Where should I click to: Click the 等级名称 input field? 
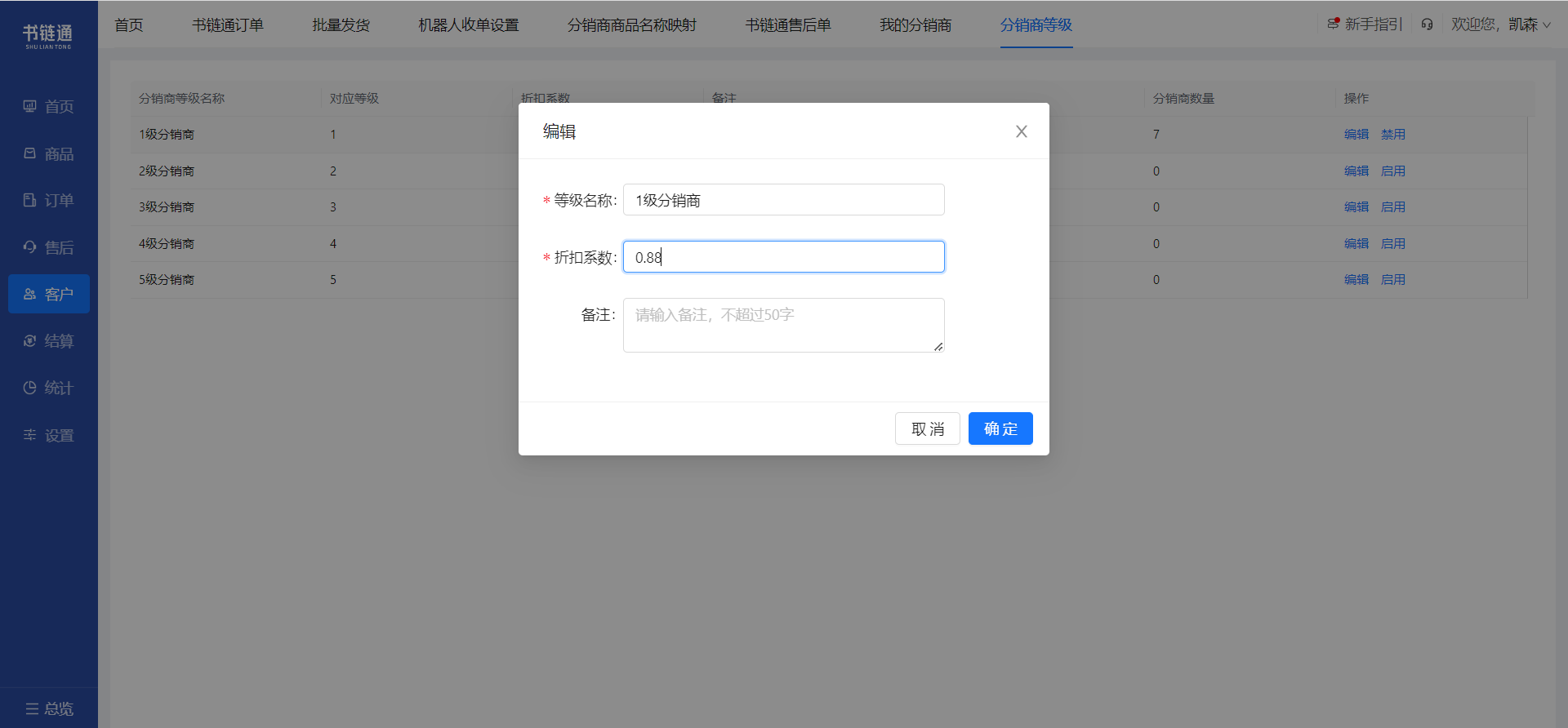pos(784,200)
